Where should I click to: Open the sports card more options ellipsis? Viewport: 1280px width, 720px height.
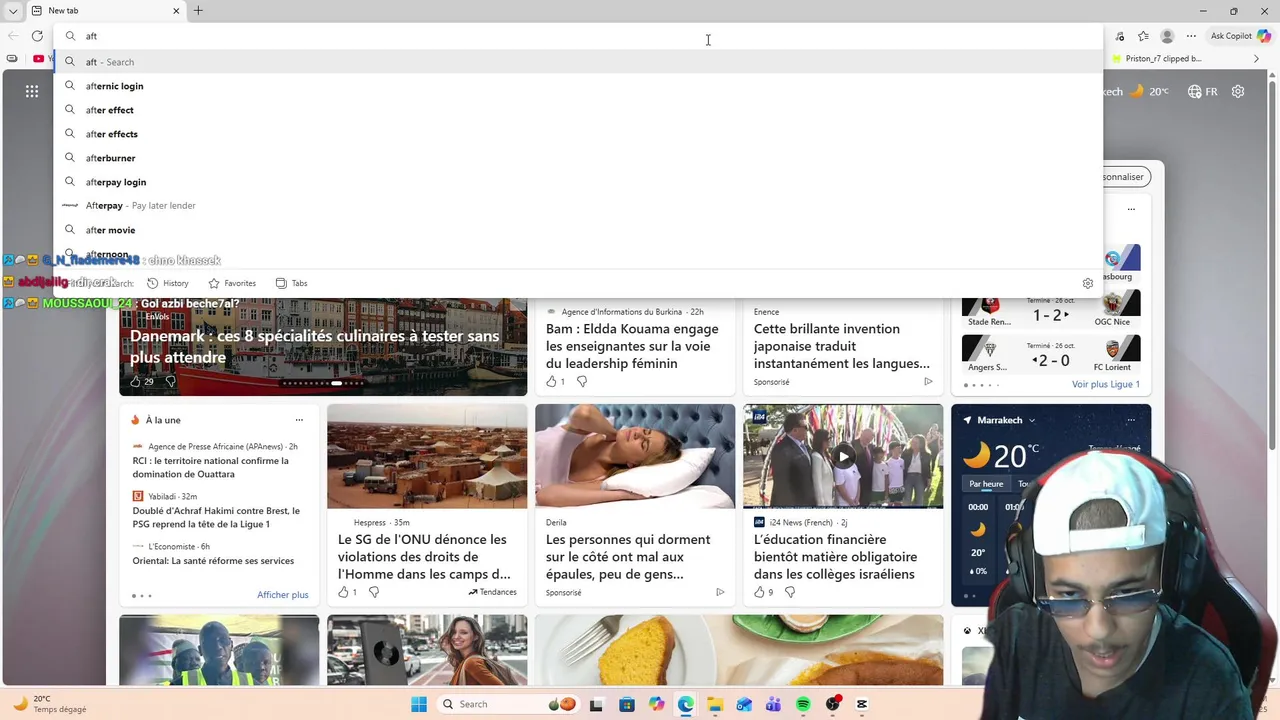click(1131, 209)
